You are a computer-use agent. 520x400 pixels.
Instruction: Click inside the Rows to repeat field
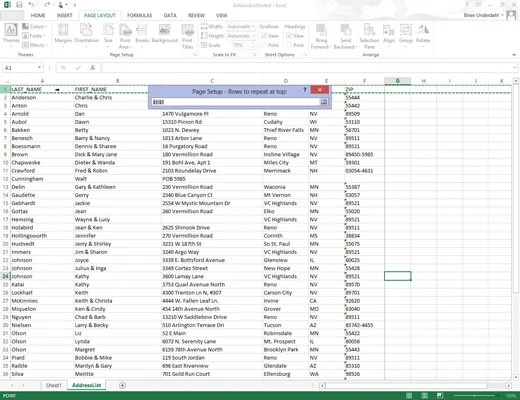[236, 102]
